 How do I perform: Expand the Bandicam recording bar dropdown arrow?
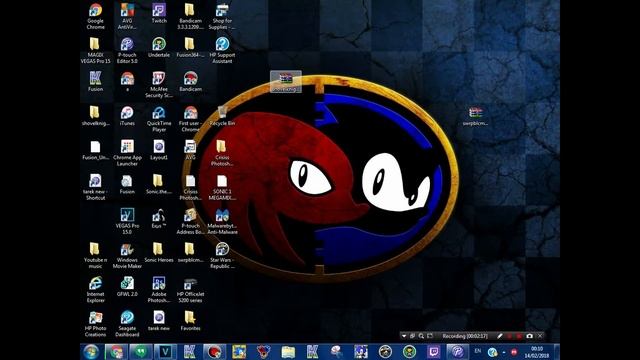tap(404, 336)
